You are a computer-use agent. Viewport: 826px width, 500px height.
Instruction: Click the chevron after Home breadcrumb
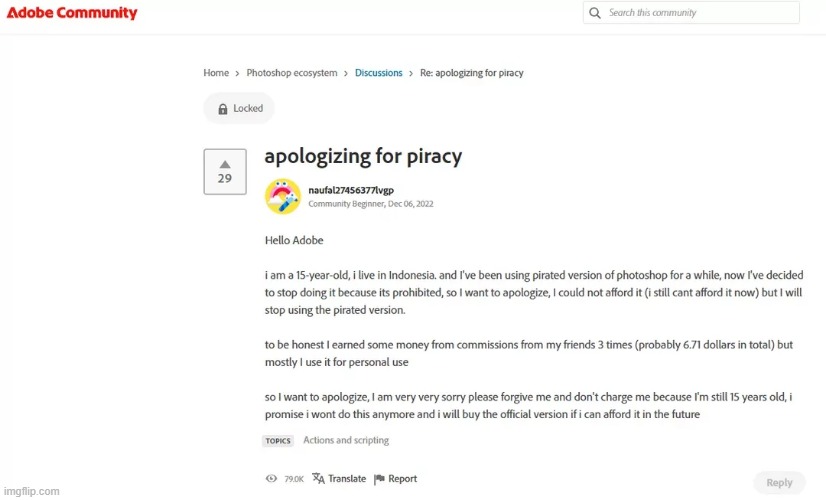[238, 73]
